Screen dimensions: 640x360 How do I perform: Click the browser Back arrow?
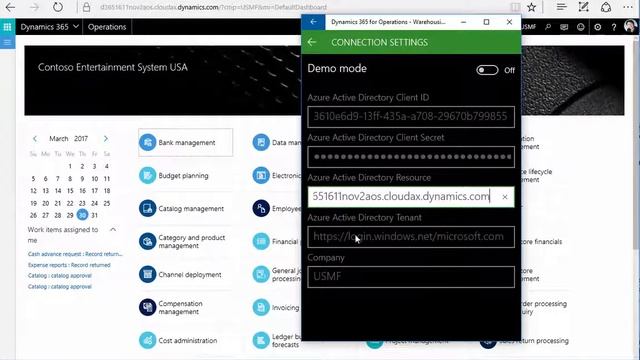(10, 7)
